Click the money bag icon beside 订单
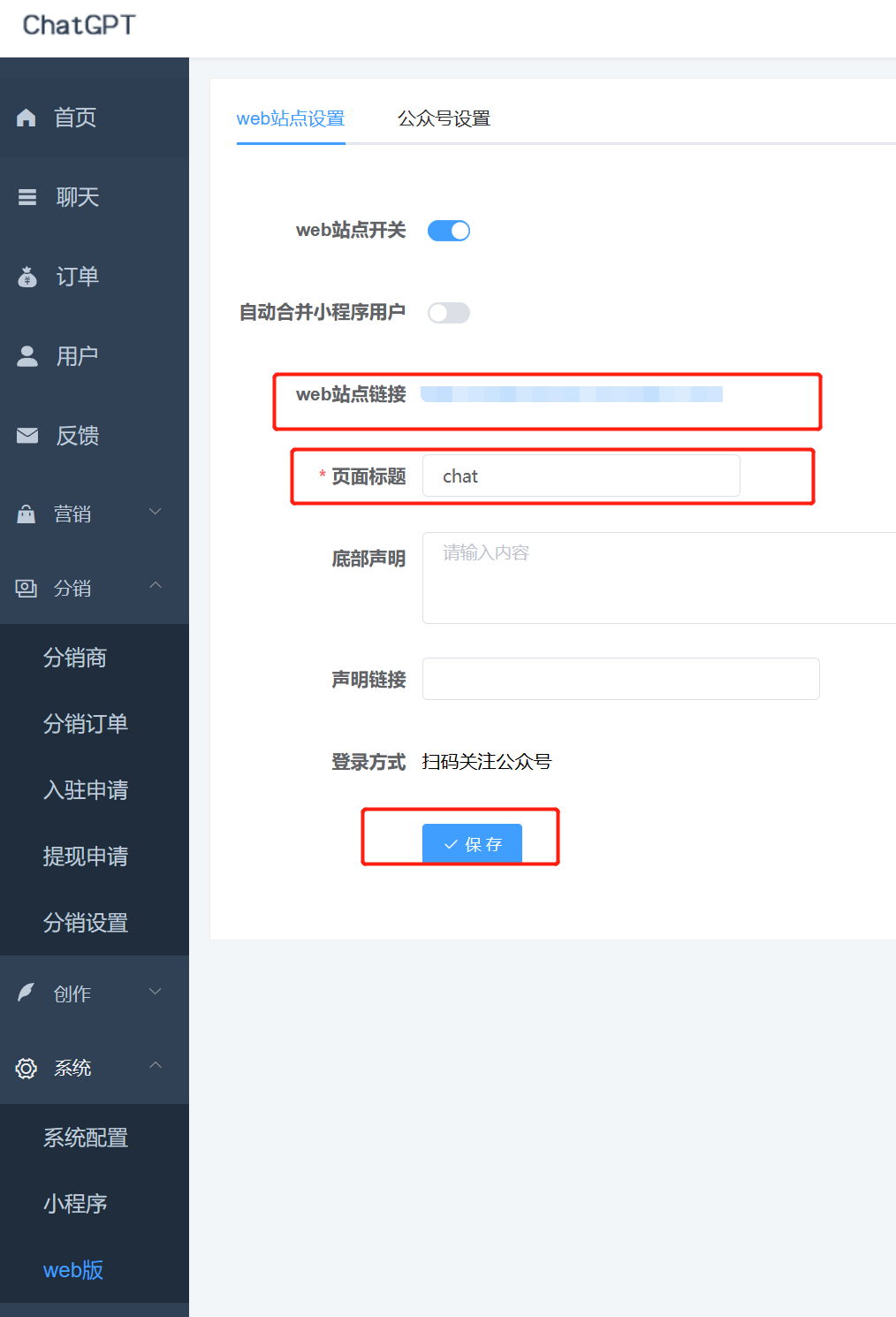Screen dimensions: 896x1317 click(27, 277)
